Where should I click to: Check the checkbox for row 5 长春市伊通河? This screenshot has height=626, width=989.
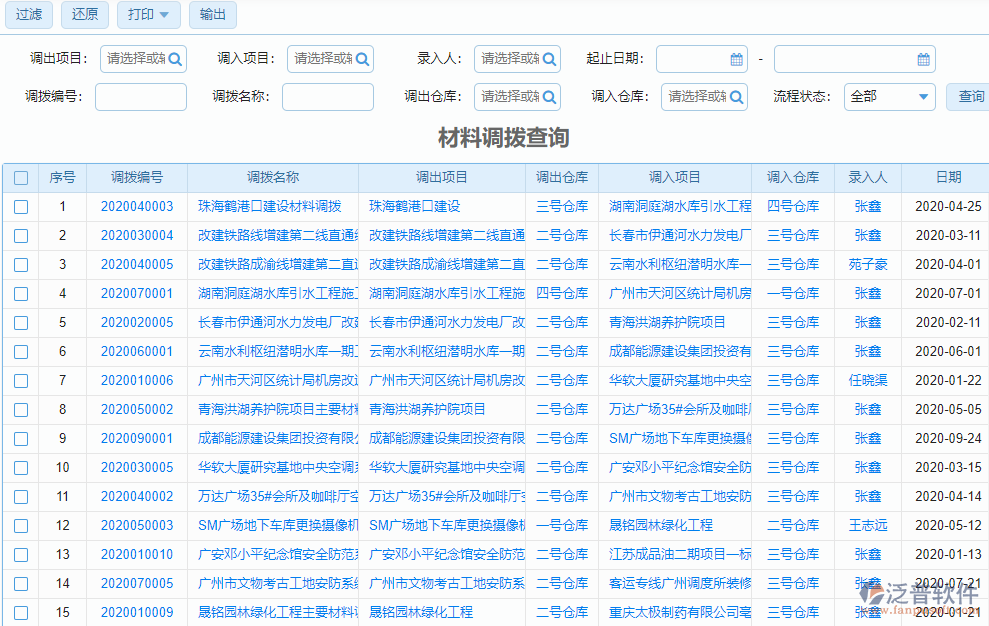tap(21, 322)
